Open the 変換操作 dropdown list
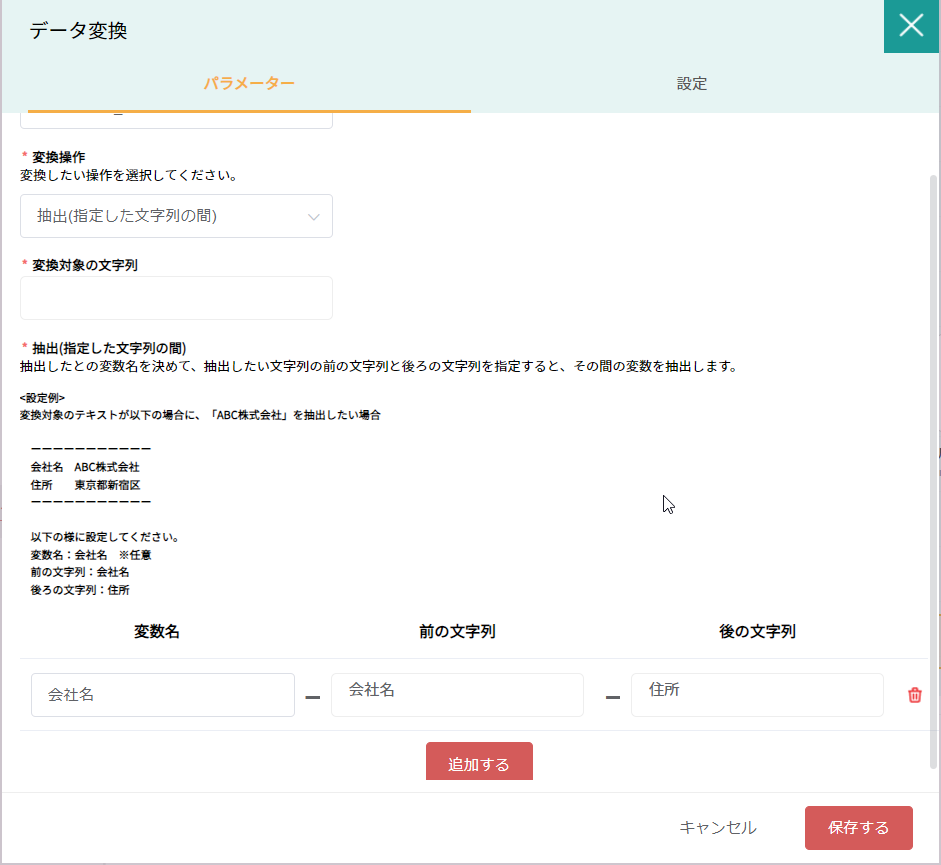Image resolution: width=941 pixels, height=865 pixels. click(176, 216)
